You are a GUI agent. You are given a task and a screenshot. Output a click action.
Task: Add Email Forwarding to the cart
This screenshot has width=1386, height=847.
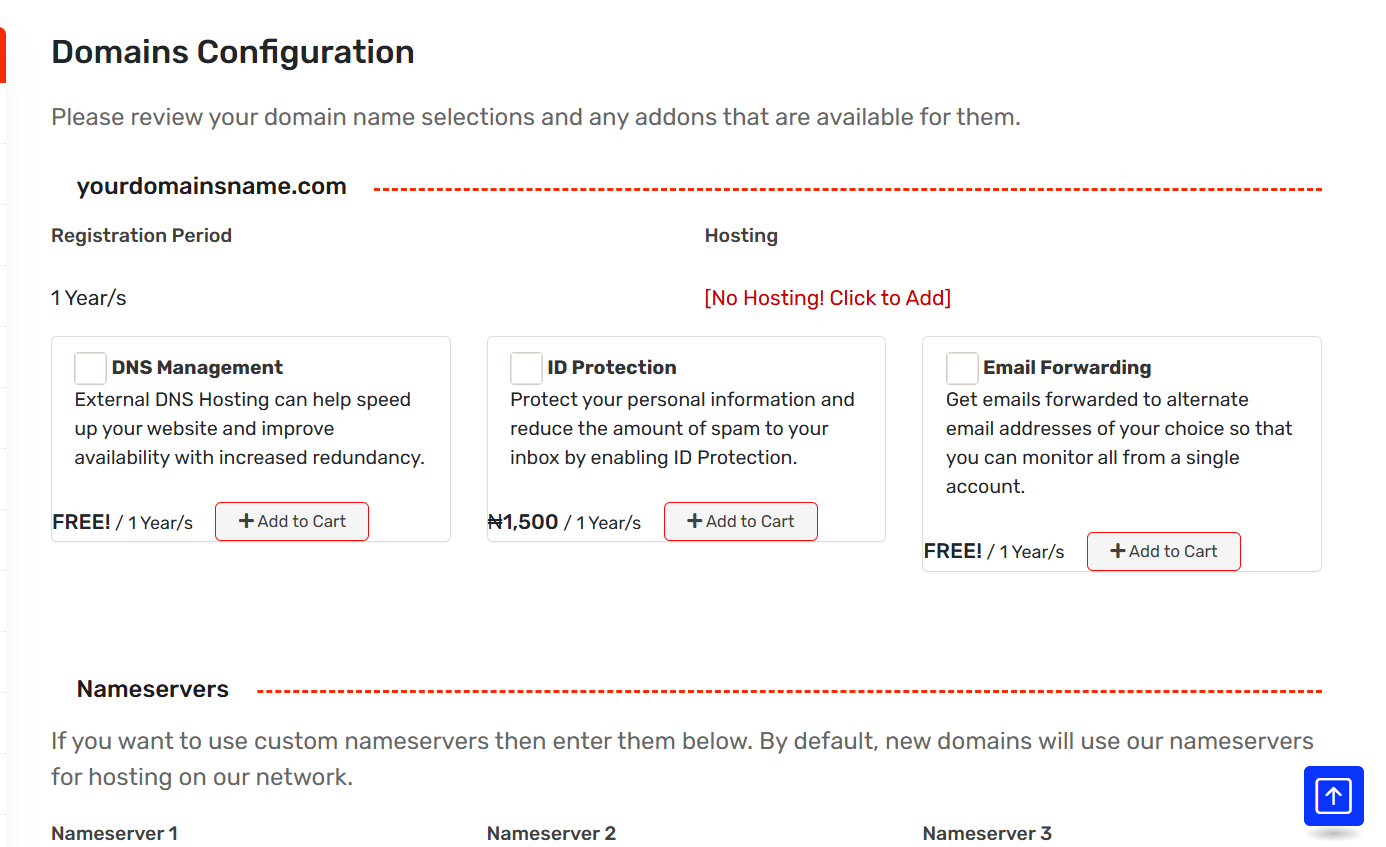tap(1163, 551)
